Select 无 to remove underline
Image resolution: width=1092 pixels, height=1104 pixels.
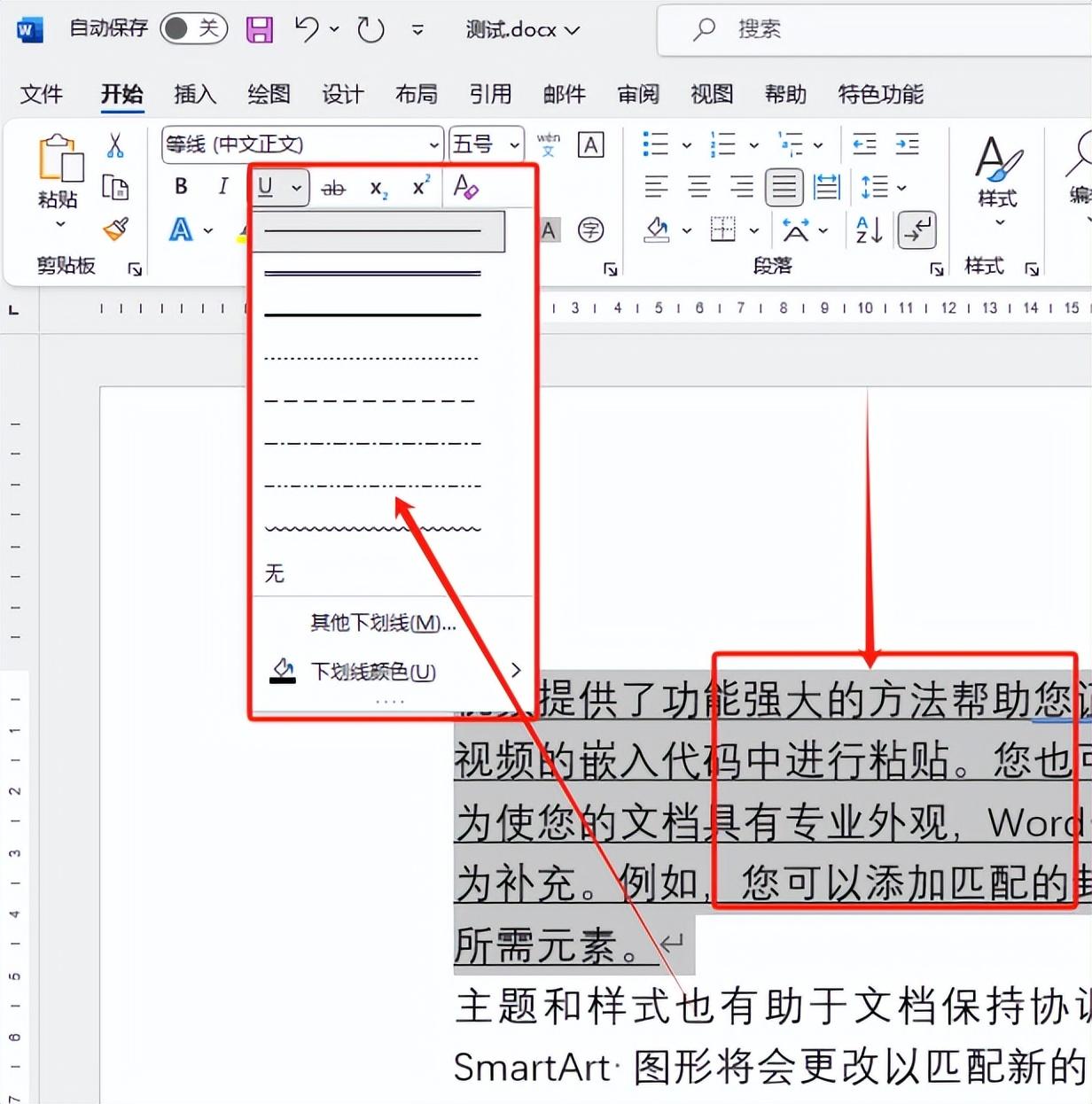tap(275, 573)
